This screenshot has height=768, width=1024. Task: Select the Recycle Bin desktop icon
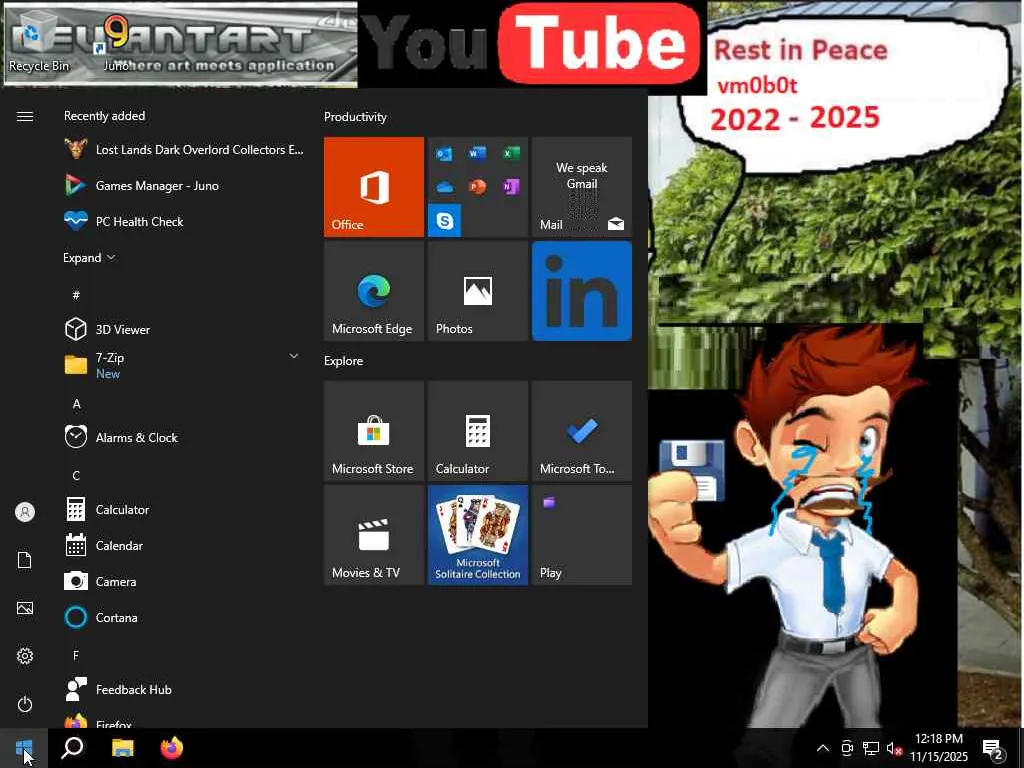tap(39, 42)
